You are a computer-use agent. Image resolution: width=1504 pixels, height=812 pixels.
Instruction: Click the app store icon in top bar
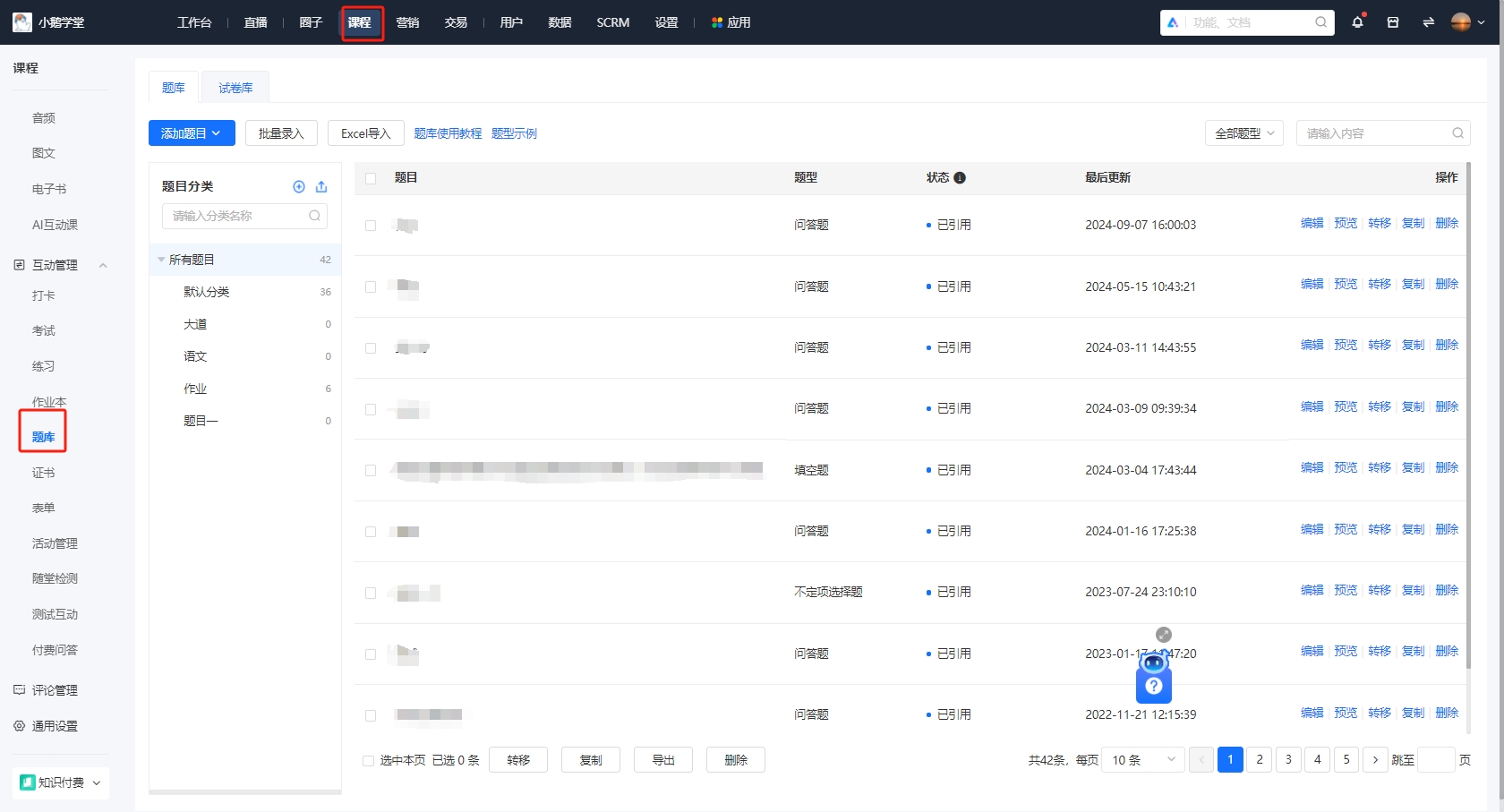pyautogui.click(x=1392, y=21)
